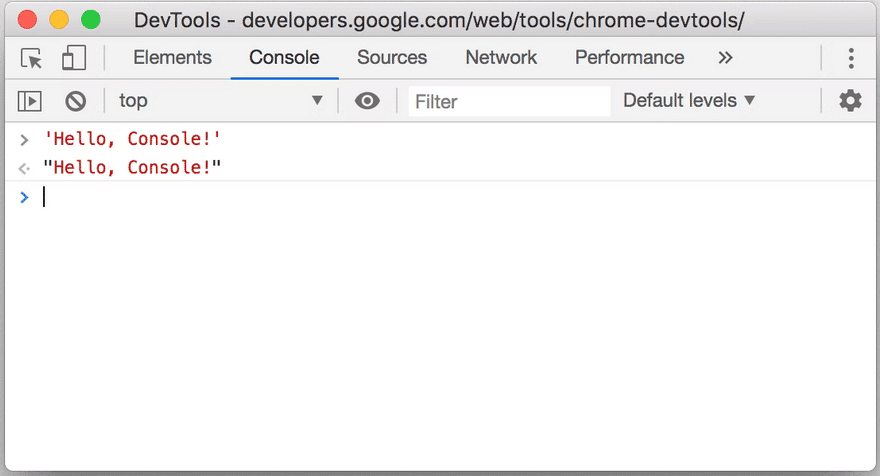Open the three-dot DevTools customize menu
Screen dimensions: 880x476
pyautogui.click(x=851, y=58)
